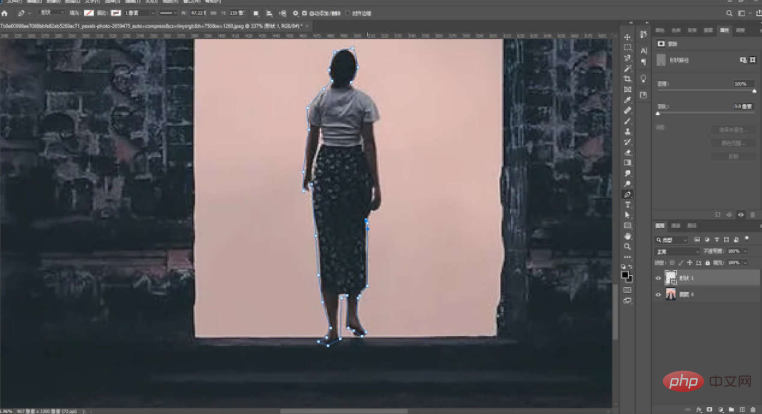The image size is (762, 414).
Task: Toggle visibility of Shape 1 layer
Action: (658, 278)
